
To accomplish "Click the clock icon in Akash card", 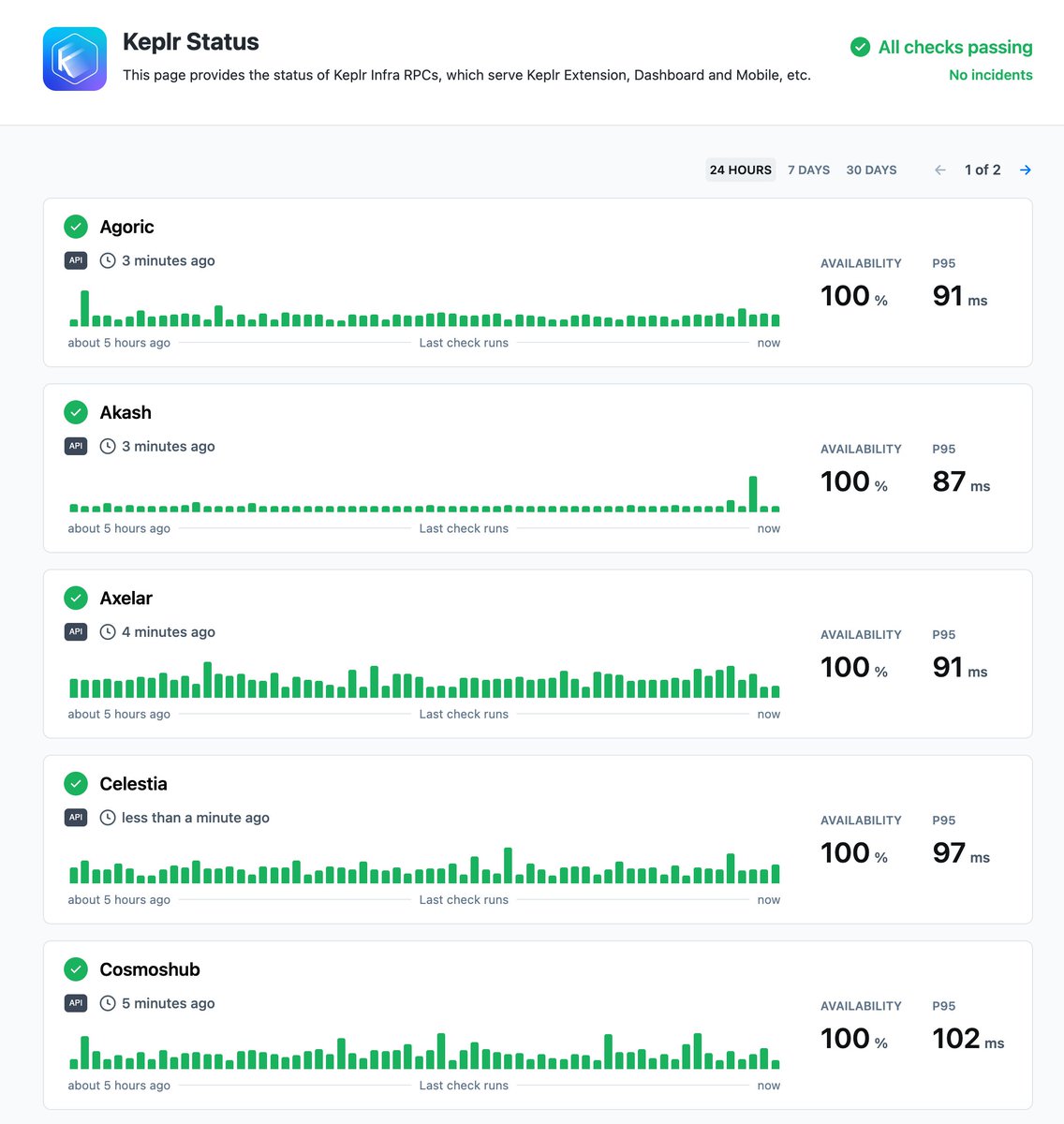I will [x=108, y=446].
